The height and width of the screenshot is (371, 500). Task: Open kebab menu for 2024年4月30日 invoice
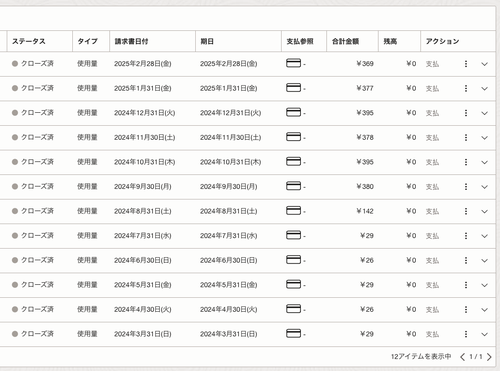[x=466, y=309]
